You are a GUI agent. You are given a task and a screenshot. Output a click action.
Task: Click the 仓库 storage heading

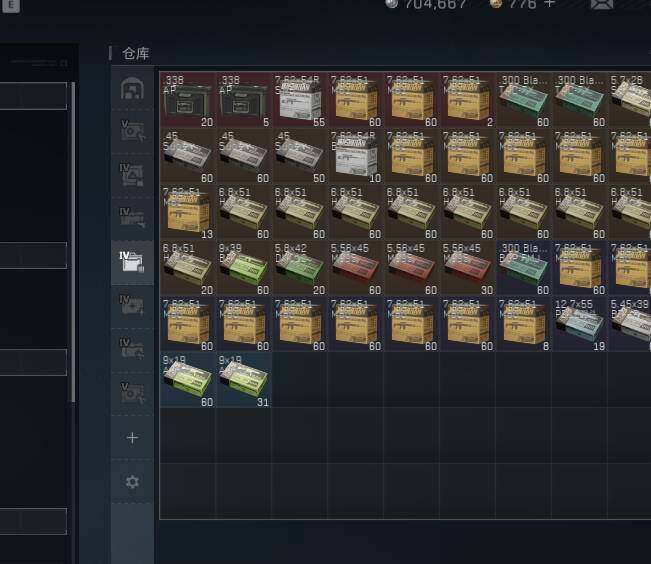[x=136, y=54]
